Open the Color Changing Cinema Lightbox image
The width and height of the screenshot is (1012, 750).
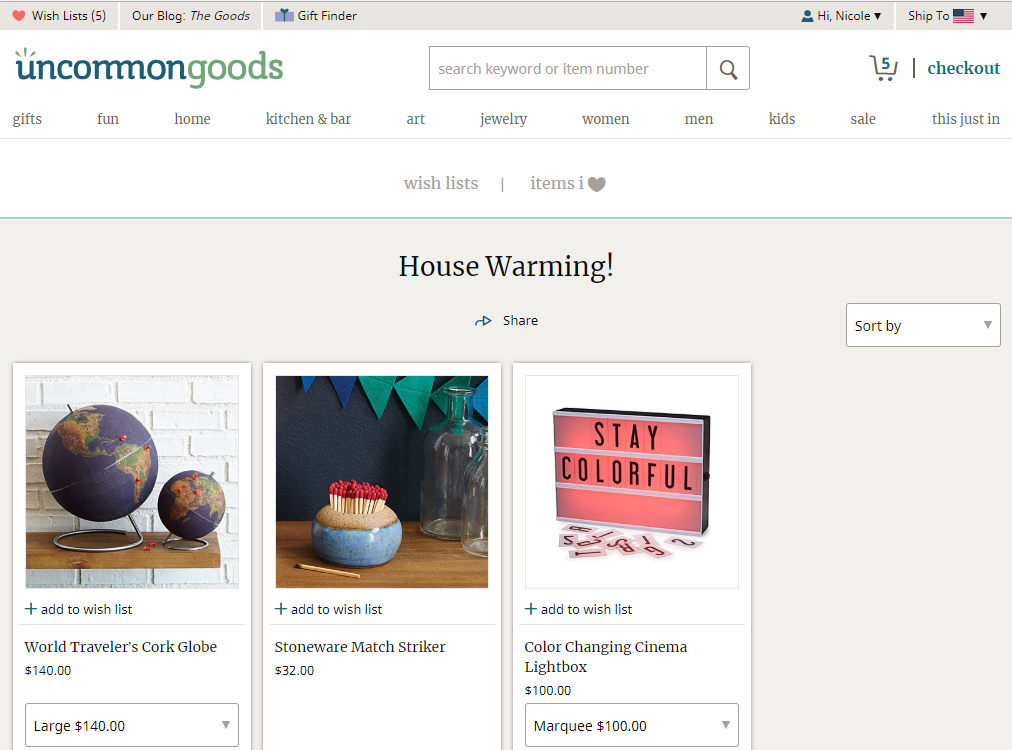coord(632,482)
